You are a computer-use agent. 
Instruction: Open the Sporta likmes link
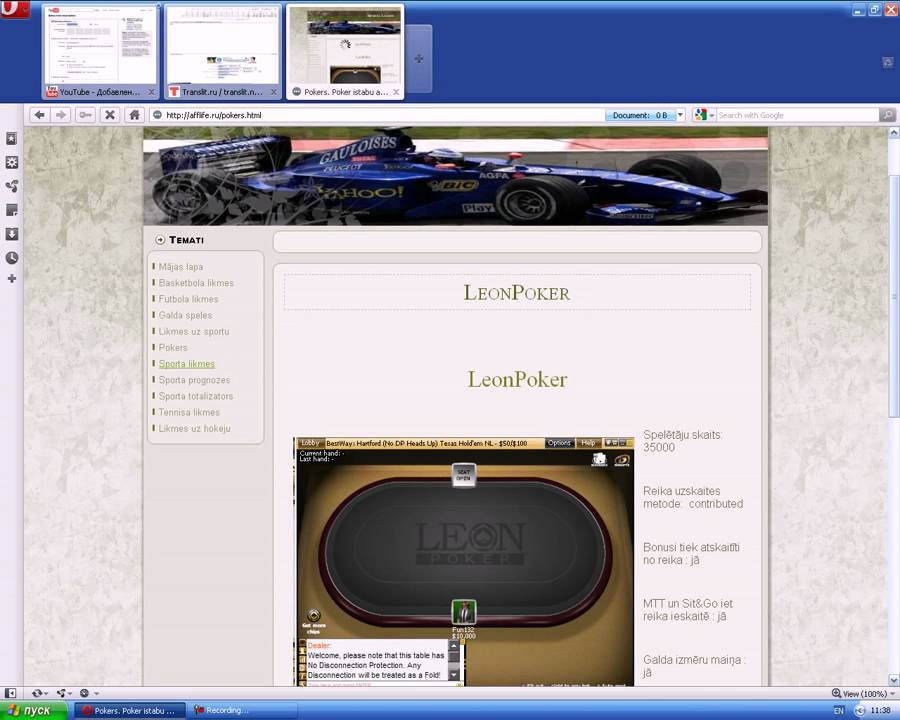click(x=187, y=363)
